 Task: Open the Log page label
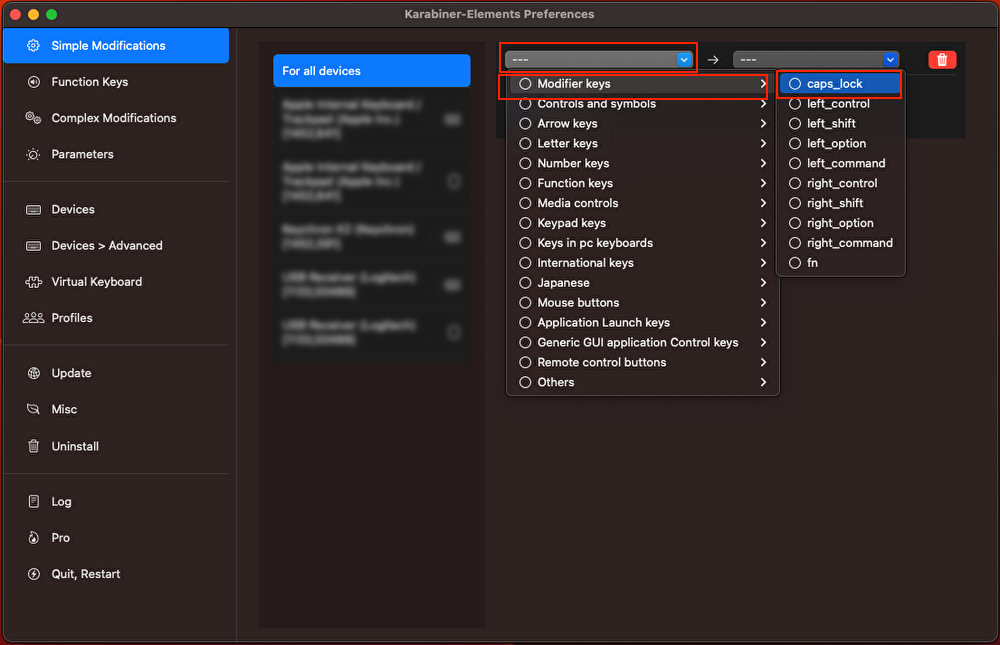61,501
